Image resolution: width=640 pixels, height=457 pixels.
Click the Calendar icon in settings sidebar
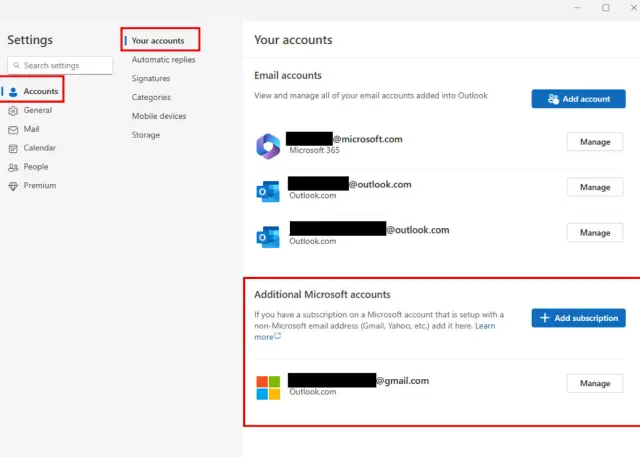[13, 148]
